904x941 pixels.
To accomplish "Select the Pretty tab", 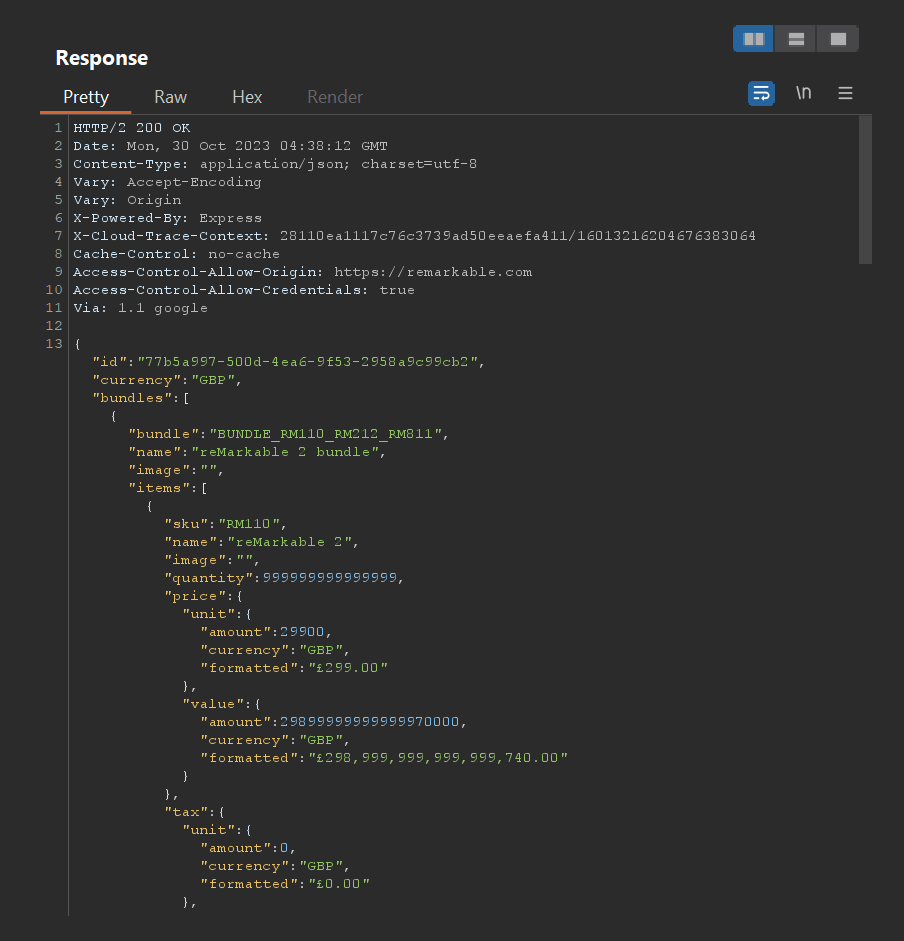I will point(86,97).
